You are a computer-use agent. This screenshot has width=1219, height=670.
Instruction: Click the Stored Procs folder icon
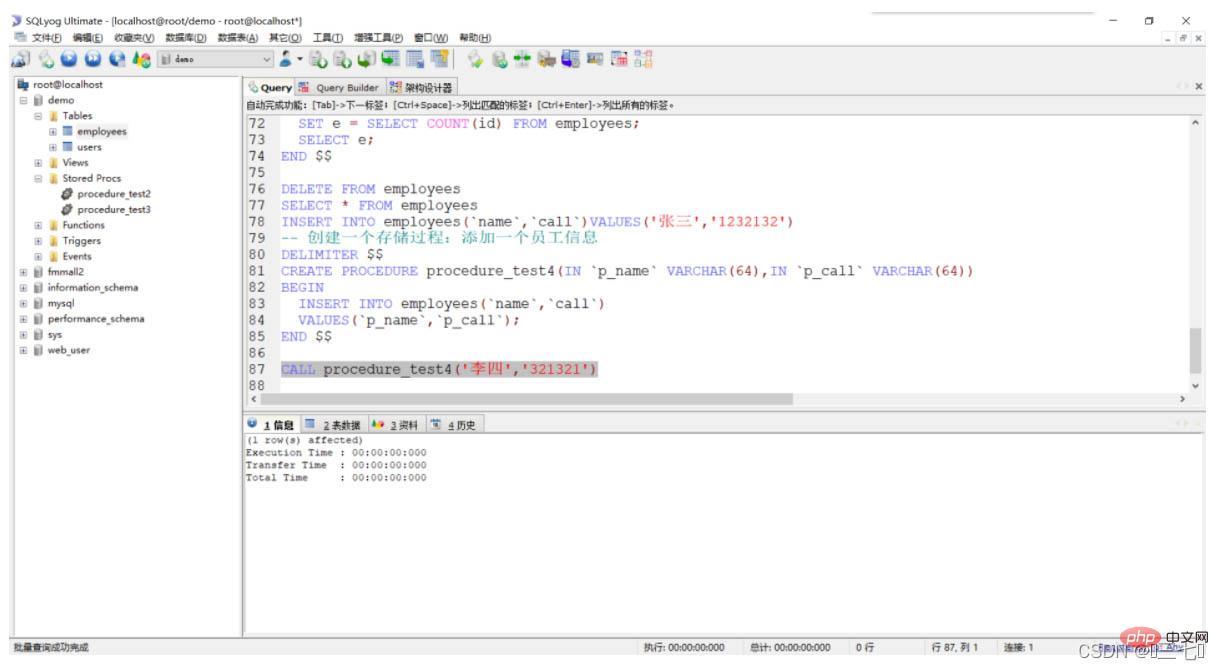pos(53,178)
